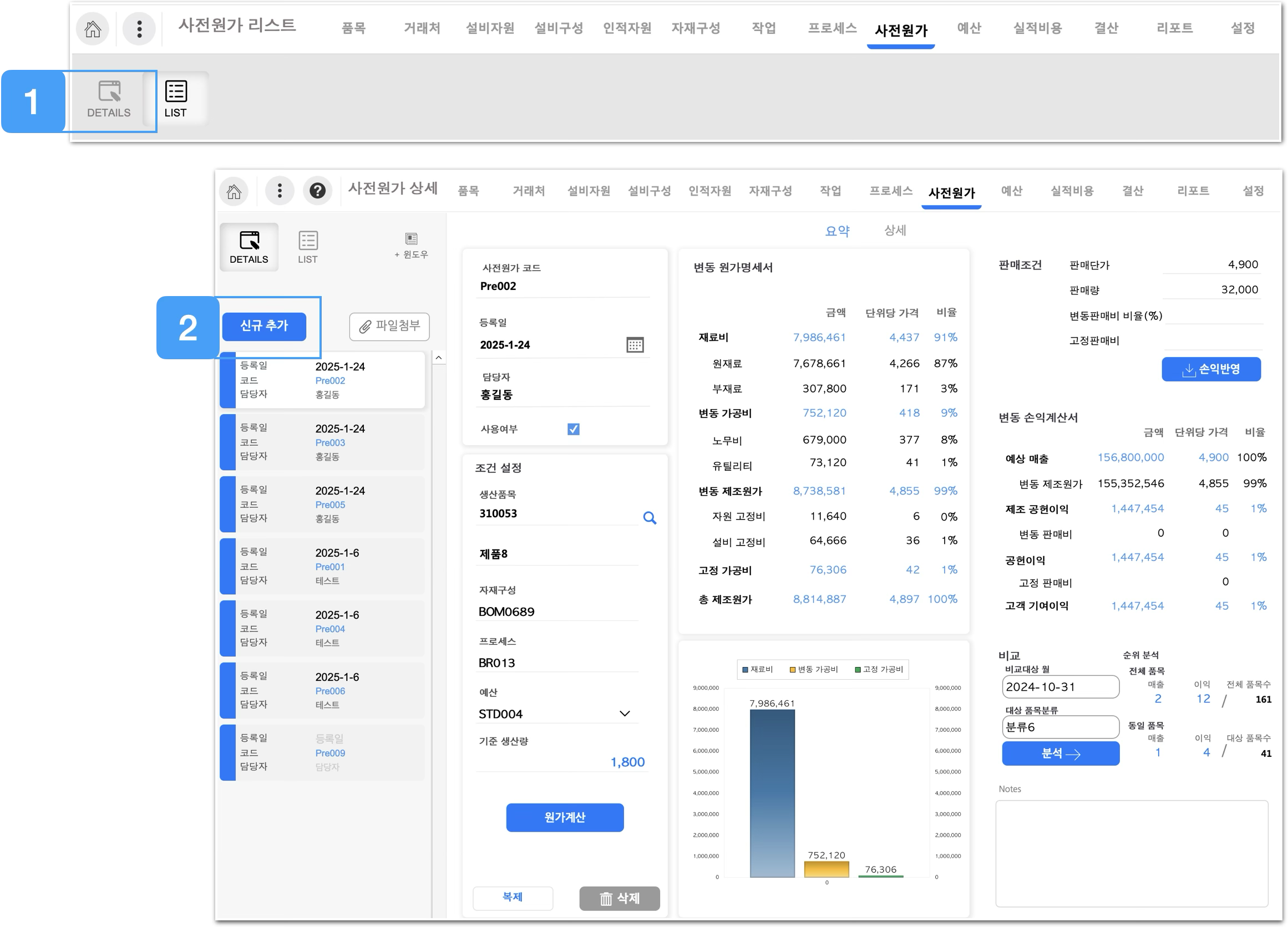Open the help question mark icon
This screenshot has height=927, width=1288.
pos(317,191)
